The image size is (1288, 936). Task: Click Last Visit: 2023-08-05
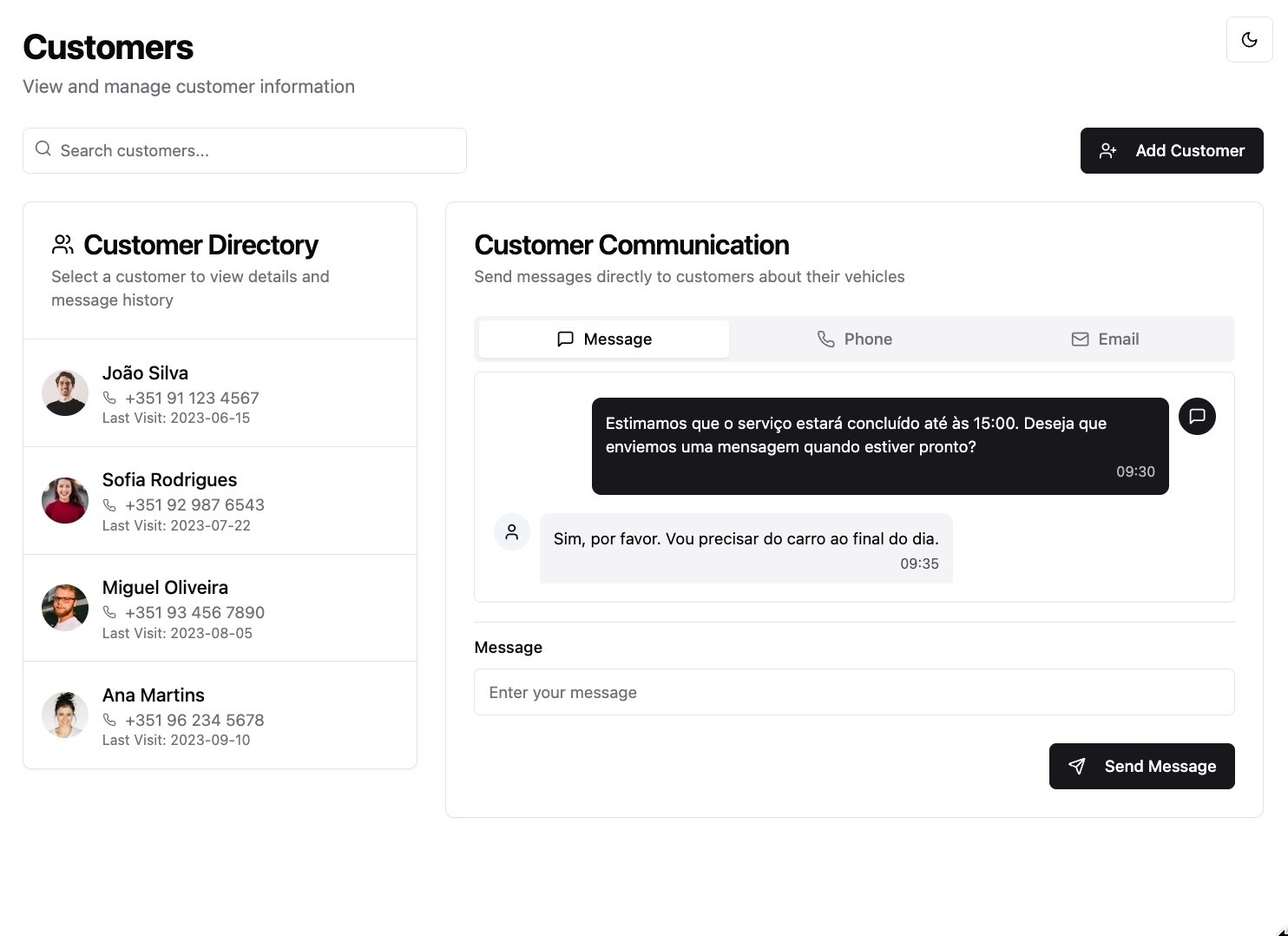point(177,633)
